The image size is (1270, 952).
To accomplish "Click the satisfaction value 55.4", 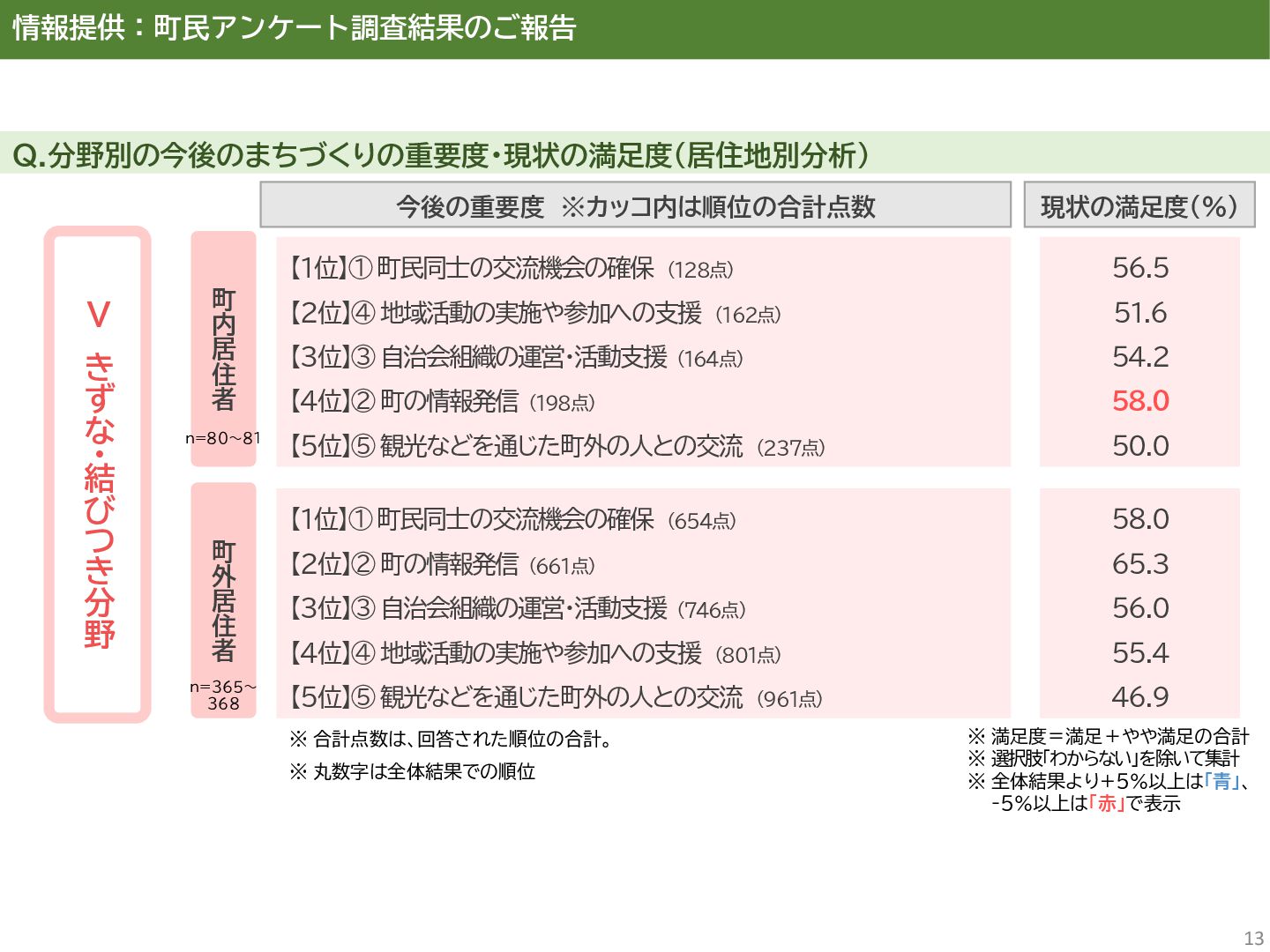I will tap(1140, 652).
